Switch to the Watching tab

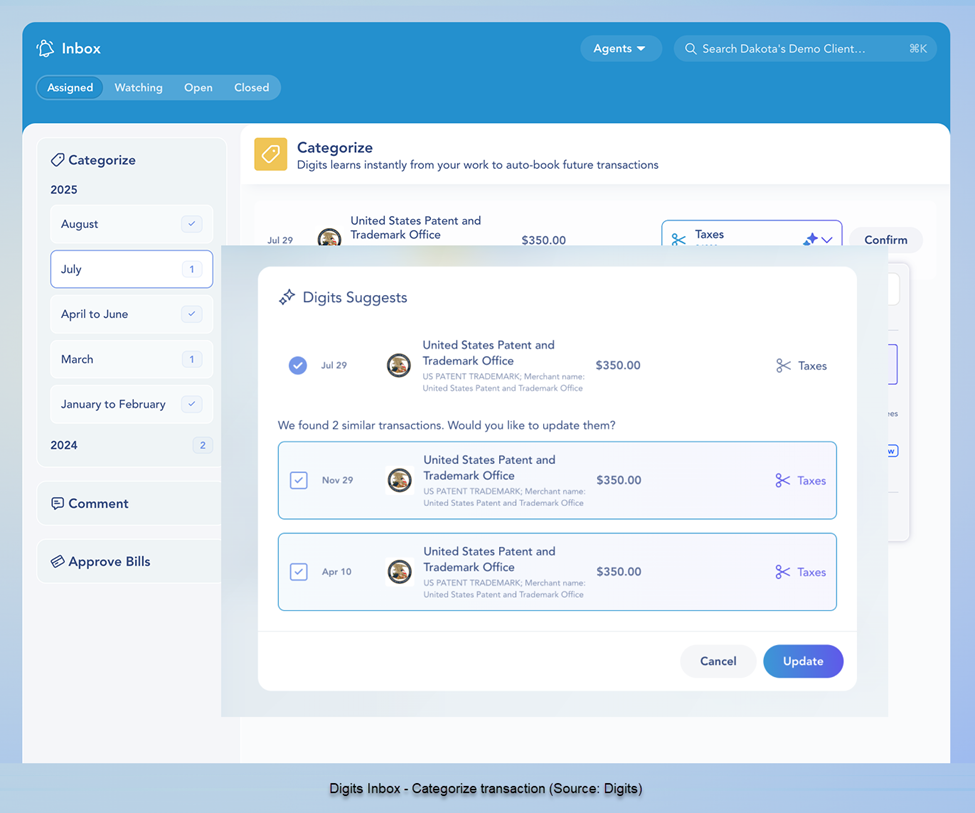click(139, 88)
